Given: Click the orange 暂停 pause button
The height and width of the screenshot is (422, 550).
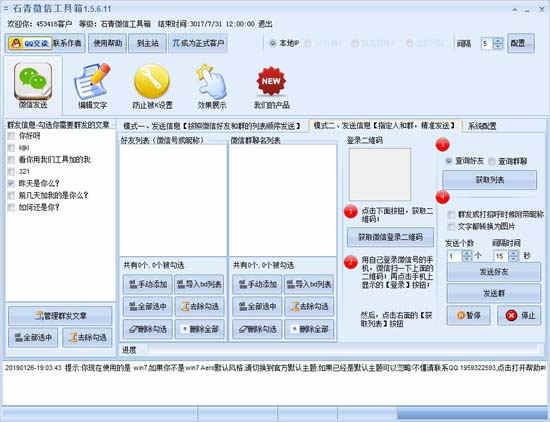Looking at the screenshot, I should coord(468,315).
